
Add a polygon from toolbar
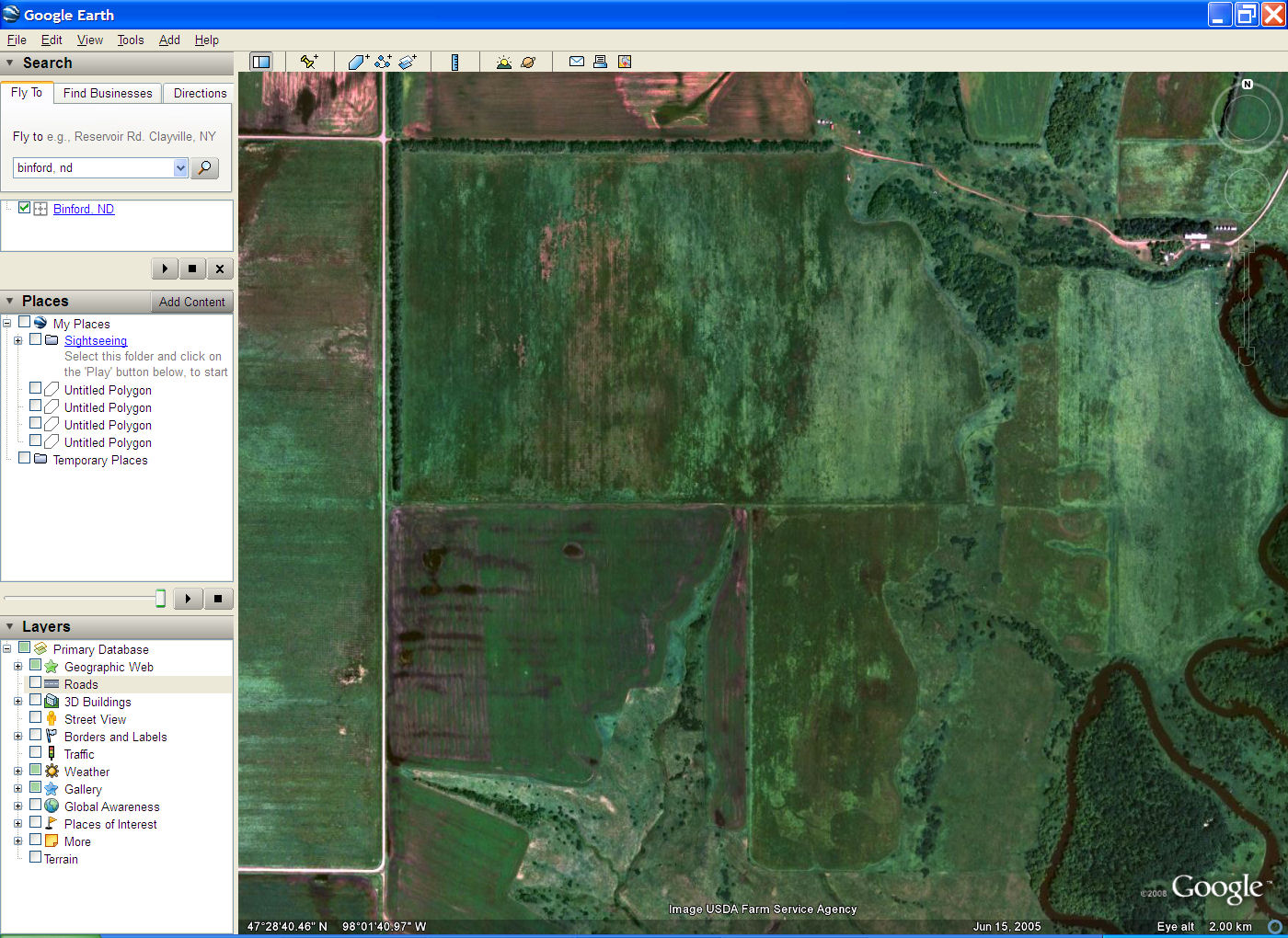click(x=359, y=62)
